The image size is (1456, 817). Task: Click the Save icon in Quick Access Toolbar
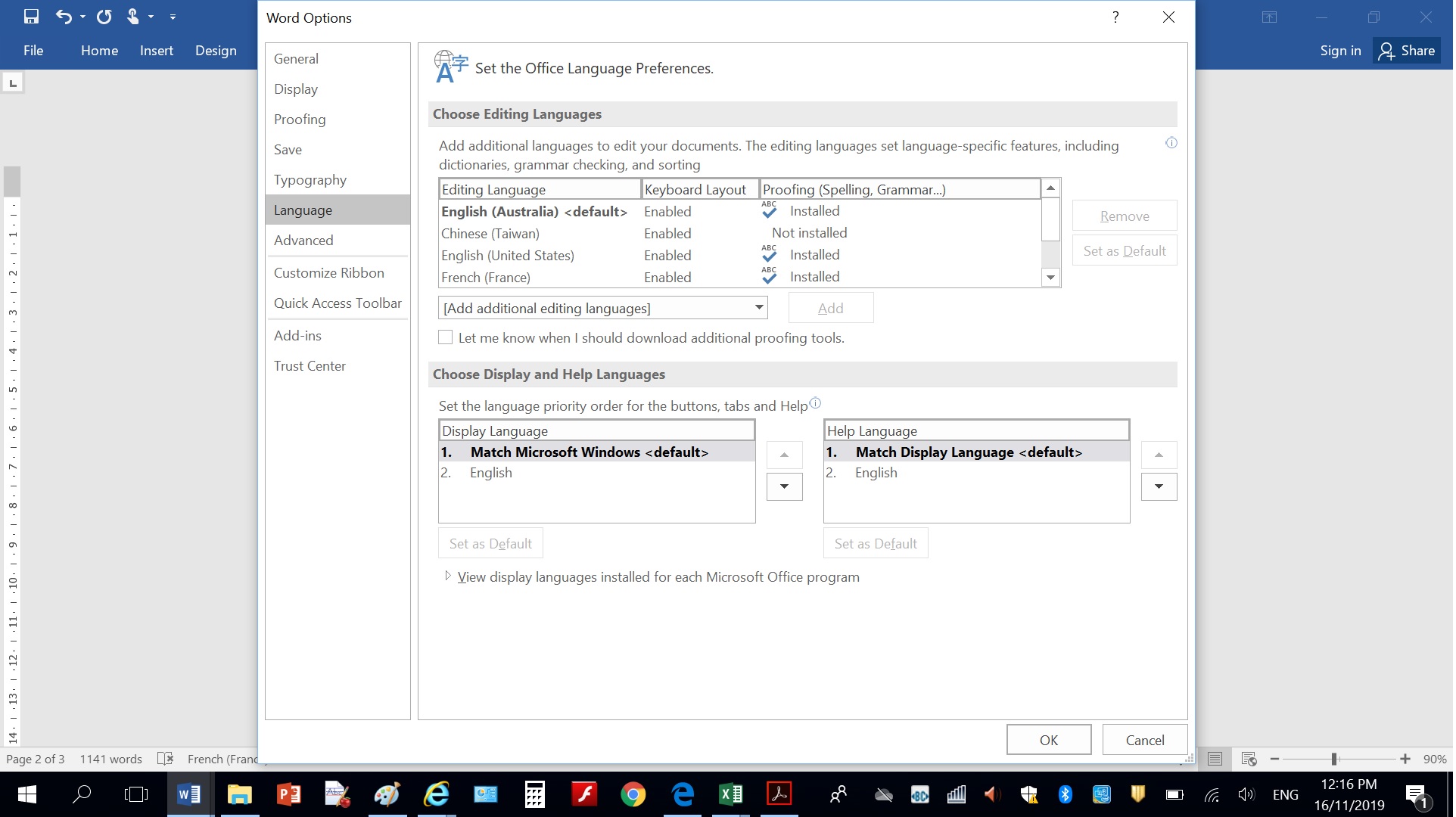tap(31, 17)
